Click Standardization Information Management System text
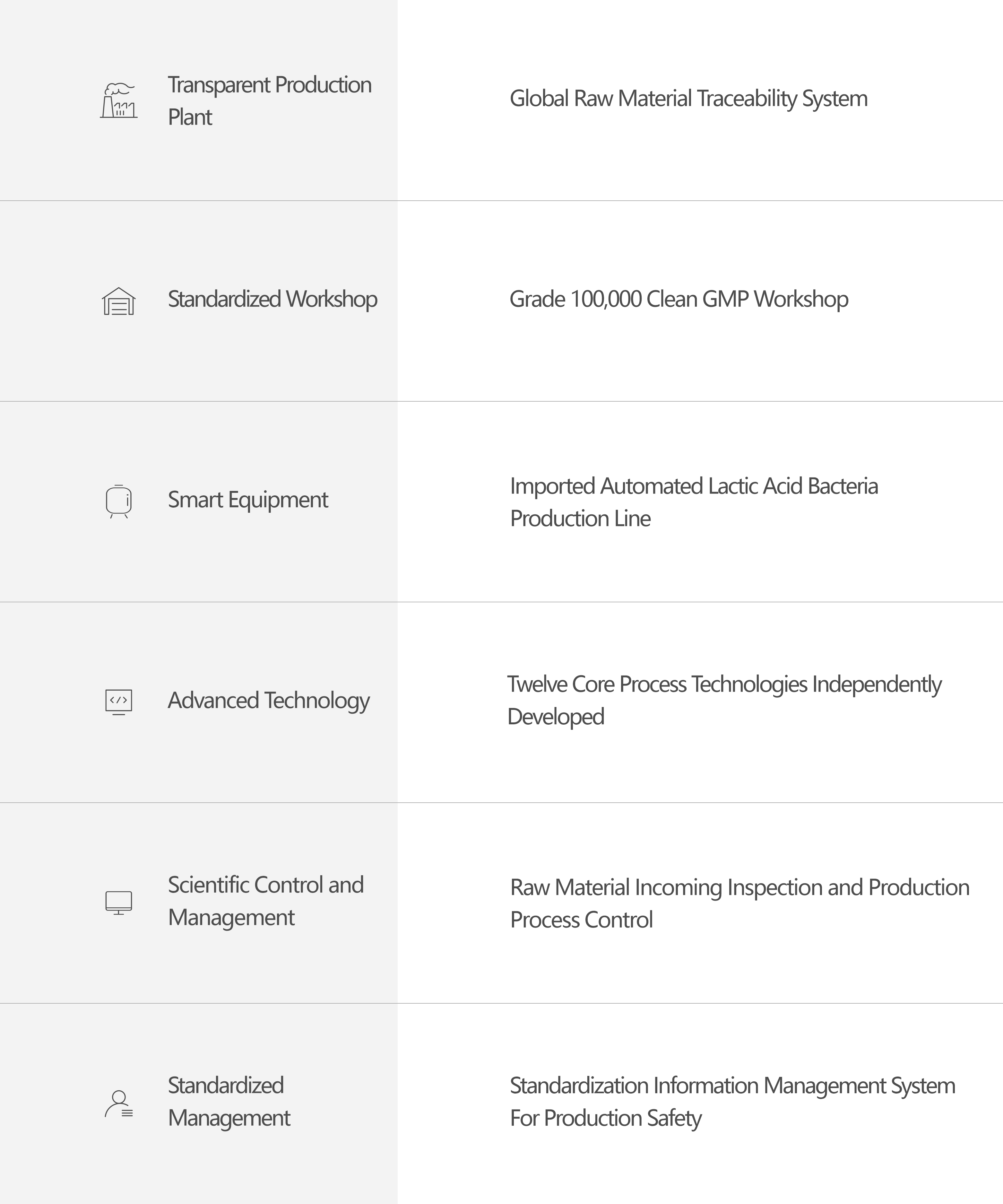The width and height of the screenshot is (1003, 1204). 732,1086
